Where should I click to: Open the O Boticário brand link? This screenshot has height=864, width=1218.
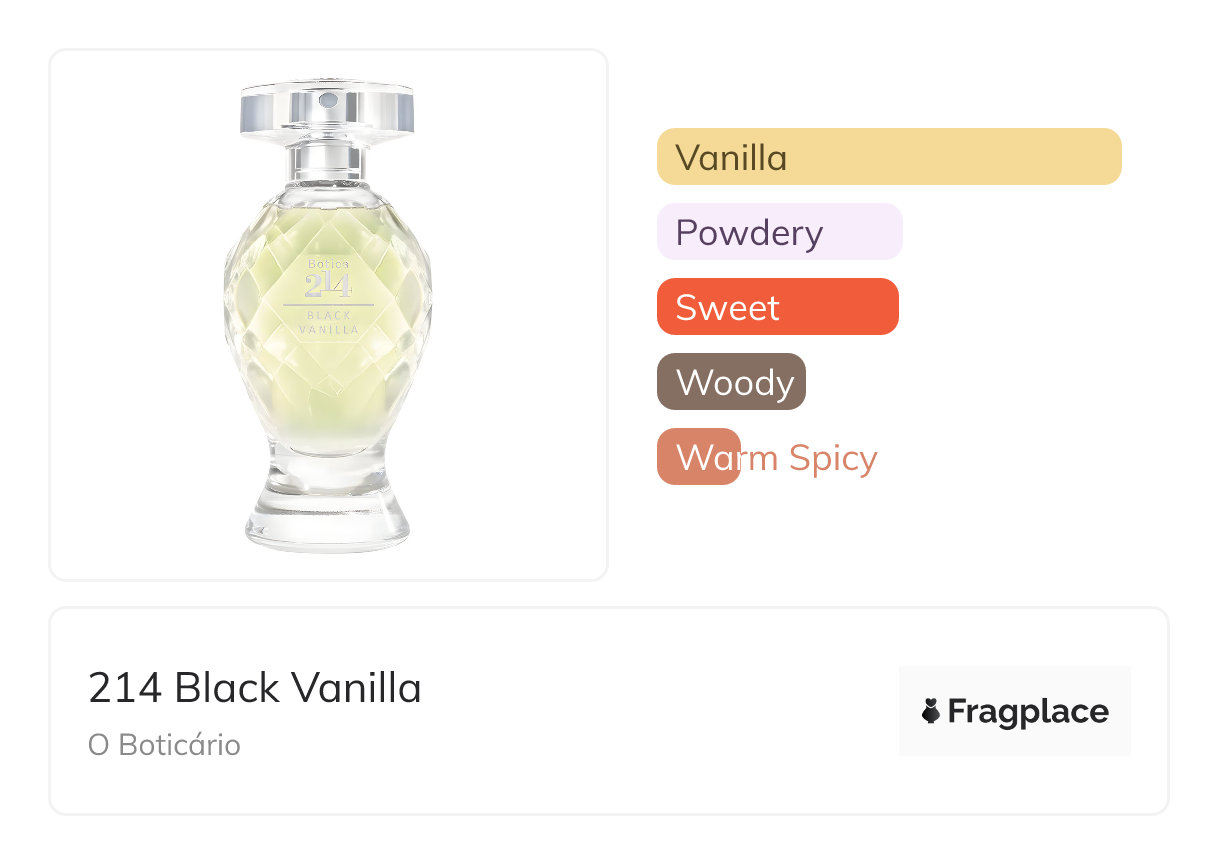pyautogui.click(x=164, y=745)
